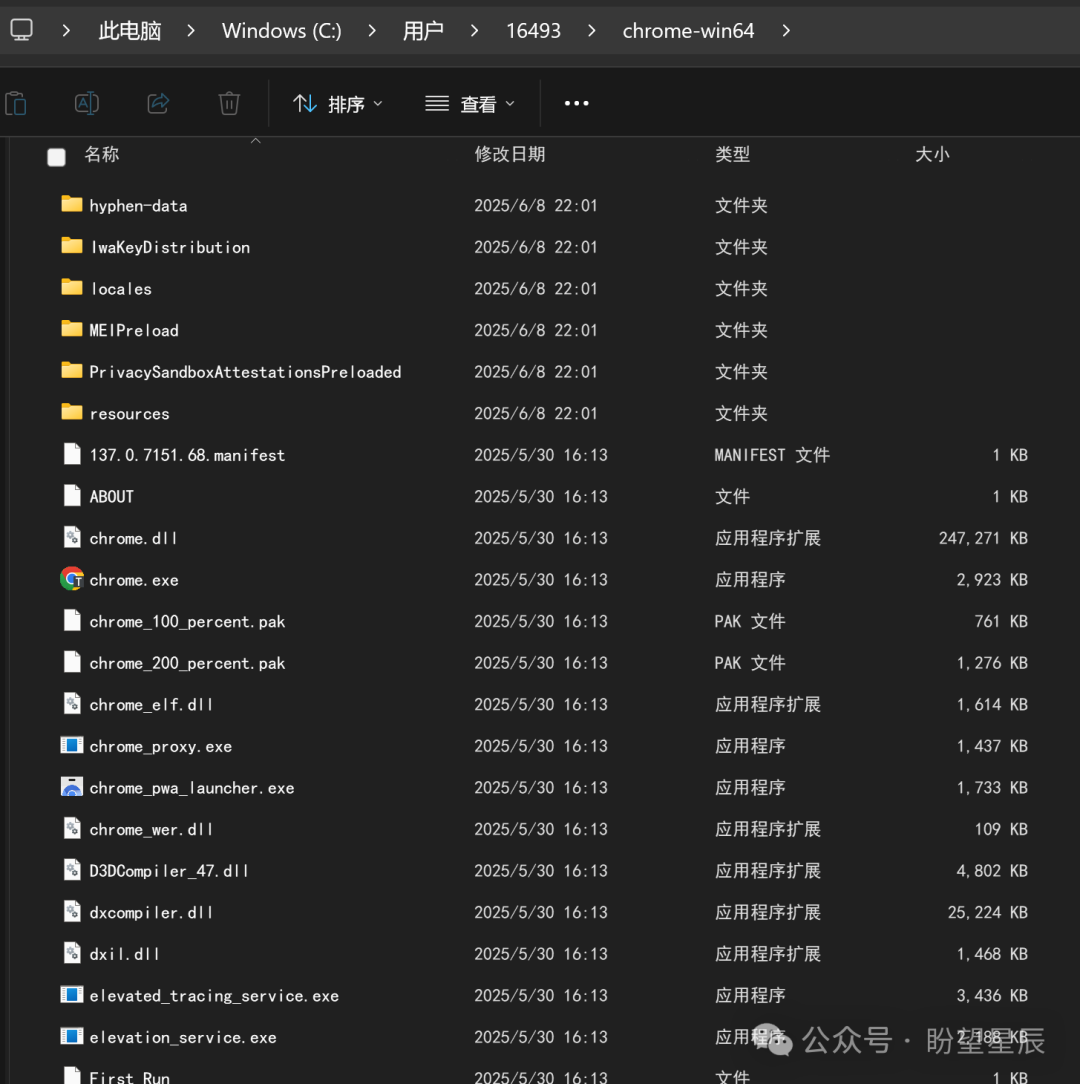The image size is (1080, 1084).
Task: Click the share toolbar icon
Action: pyautogui.click(x=158, y=104)
